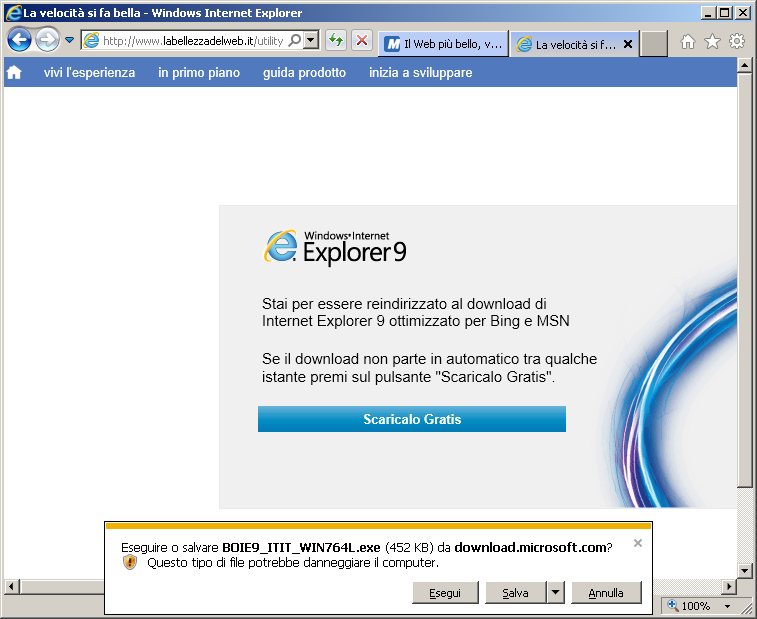
Task: Click the vertical scrollbar down arrow
Action: [744, 571]
